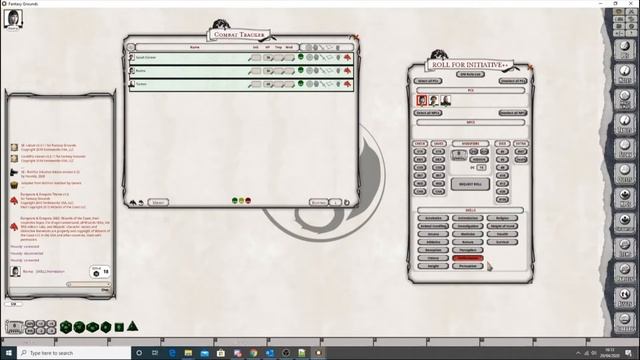640x360 pixels.
Task: Pick up the d10 die
Action: pyautogui.click(x=93, y=327)
